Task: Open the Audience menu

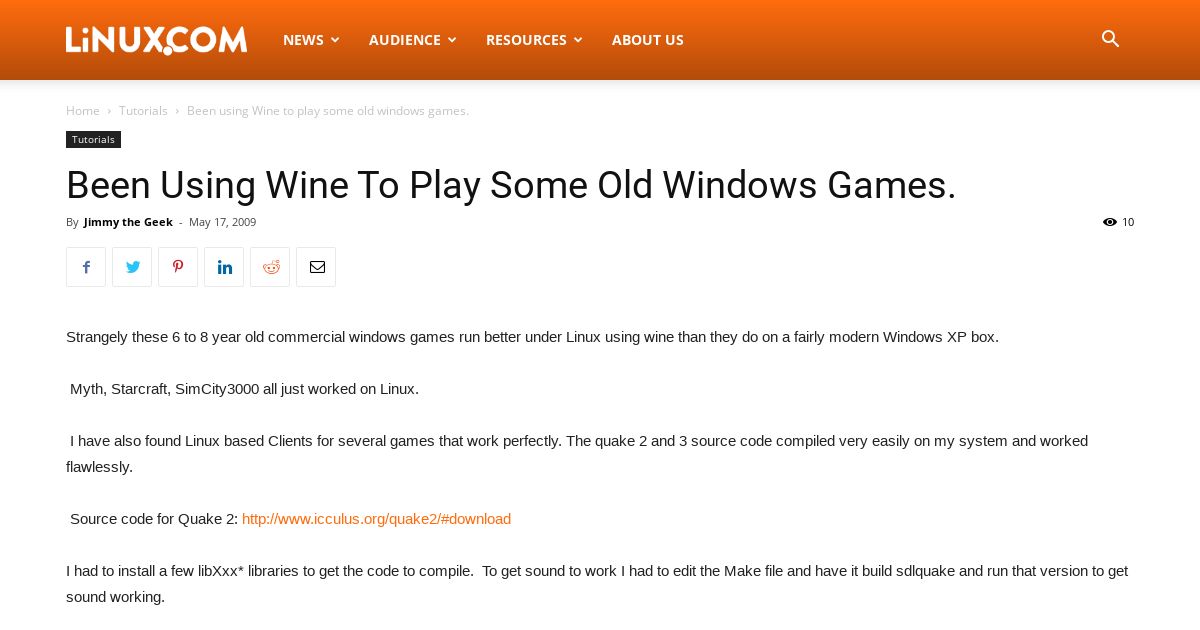Action: (412, 40)
